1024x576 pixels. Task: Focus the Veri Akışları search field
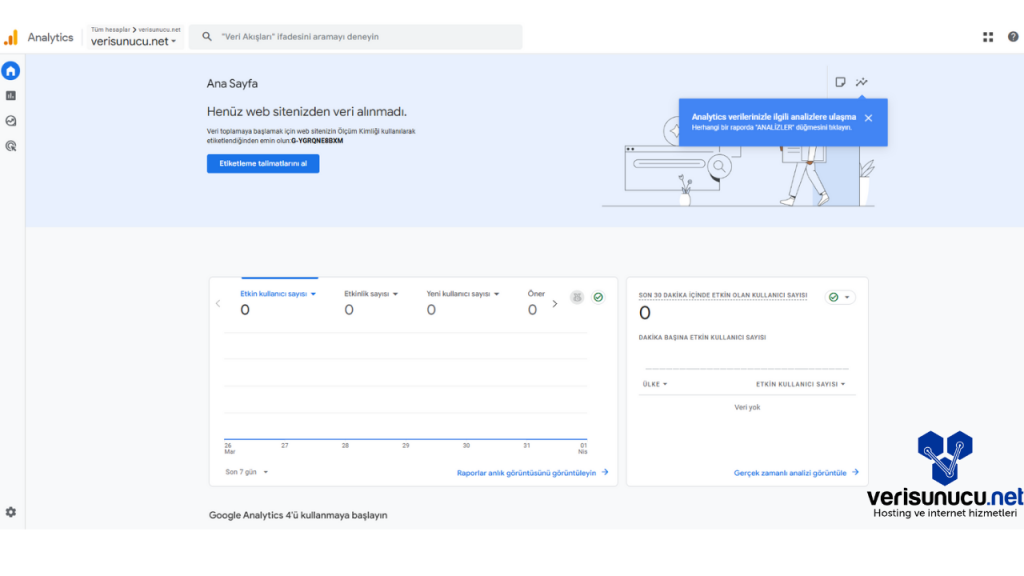[x=356, y=37]
